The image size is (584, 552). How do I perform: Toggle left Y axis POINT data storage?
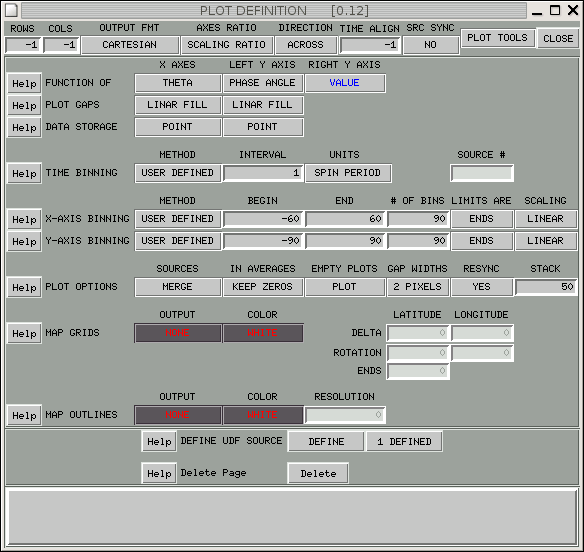263,127
